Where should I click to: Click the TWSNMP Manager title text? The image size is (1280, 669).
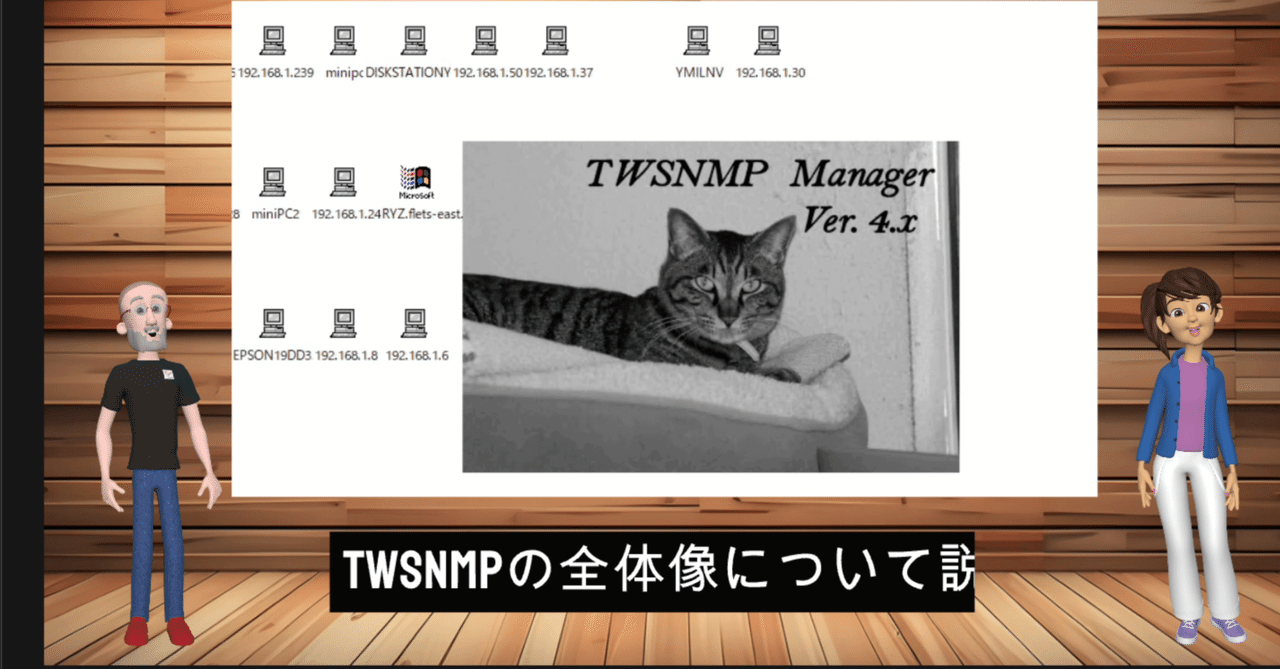pyautogui.click(x=758, y=174)
